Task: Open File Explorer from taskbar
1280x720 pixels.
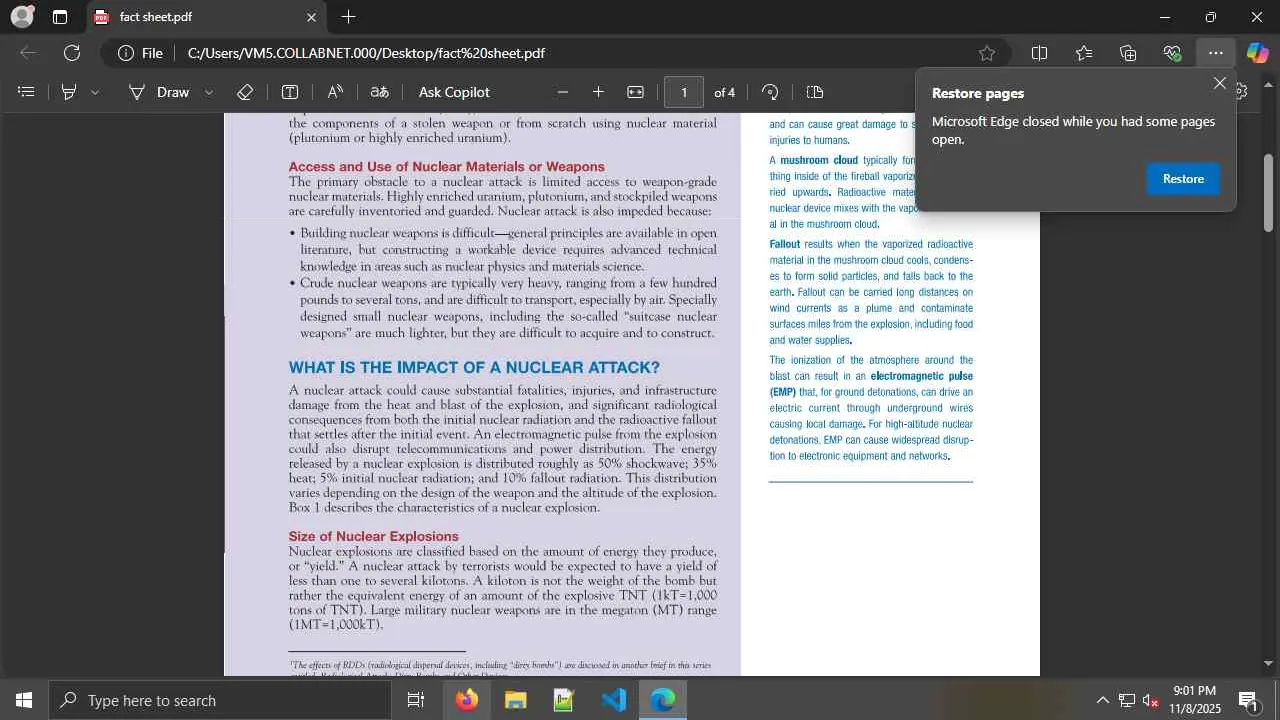Action: (x=515, y=700)
